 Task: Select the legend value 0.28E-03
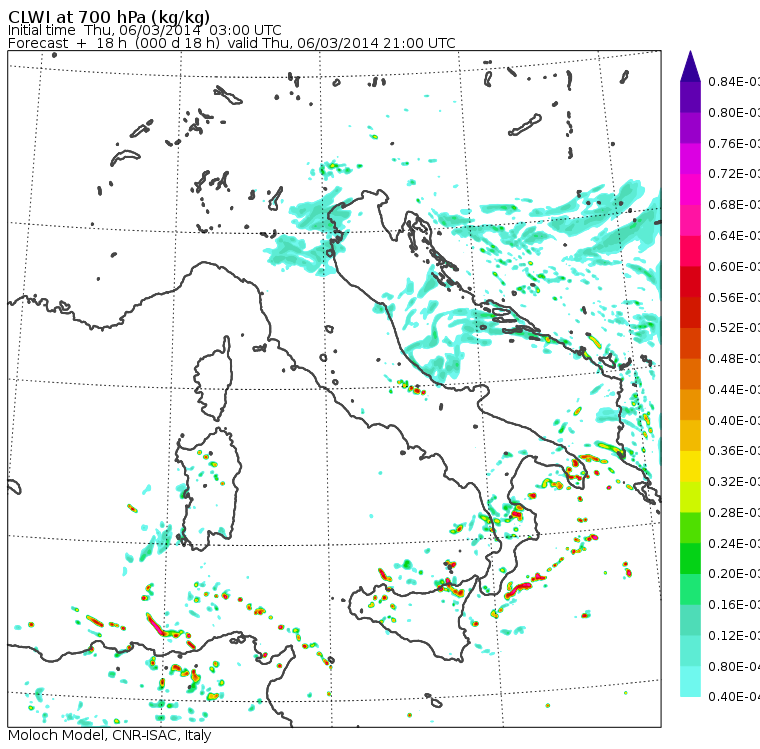pos(734,512)
